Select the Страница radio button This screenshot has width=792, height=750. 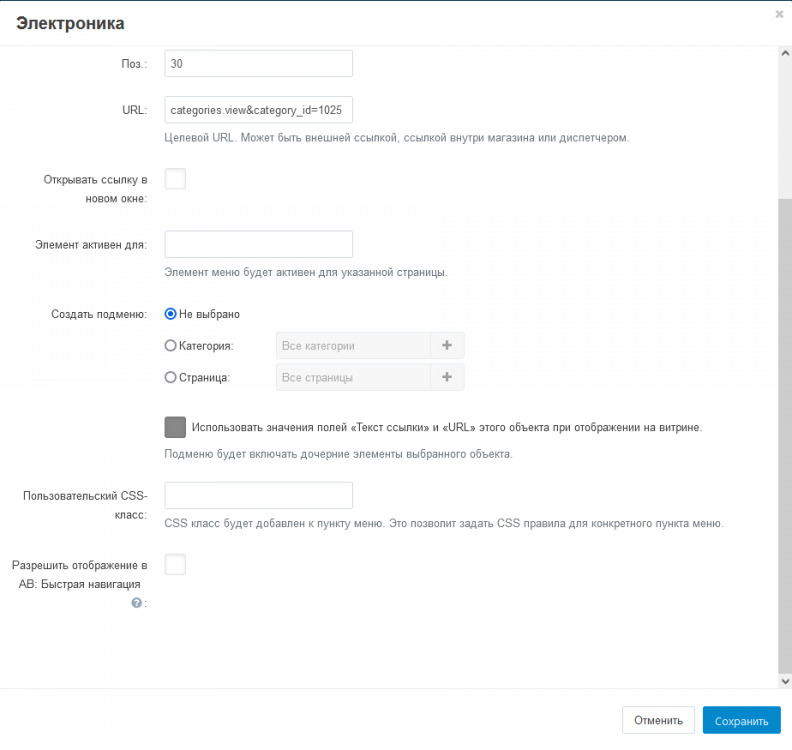tap(171, 377)
